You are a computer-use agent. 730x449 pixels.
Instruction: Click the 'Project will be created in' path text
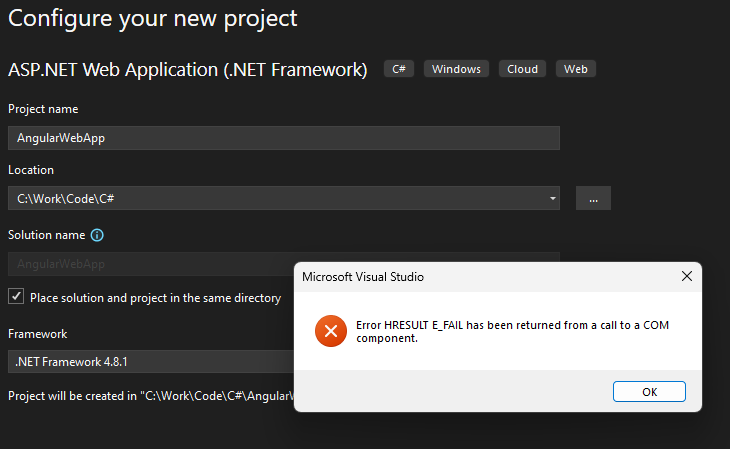pyautogui.click(x=151, y=396)
